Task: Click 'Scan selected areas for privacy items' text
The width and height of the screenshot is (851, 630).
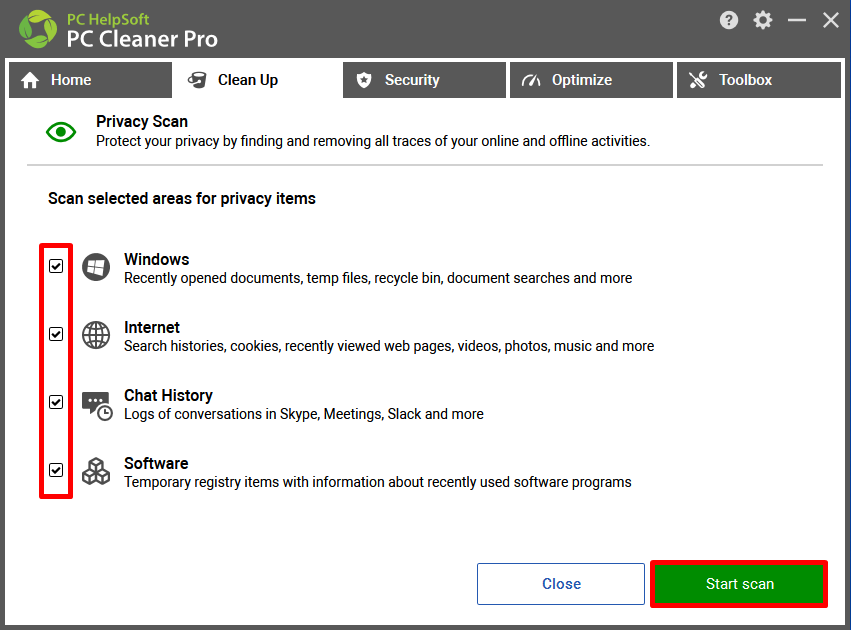Action: pos(182,199)
